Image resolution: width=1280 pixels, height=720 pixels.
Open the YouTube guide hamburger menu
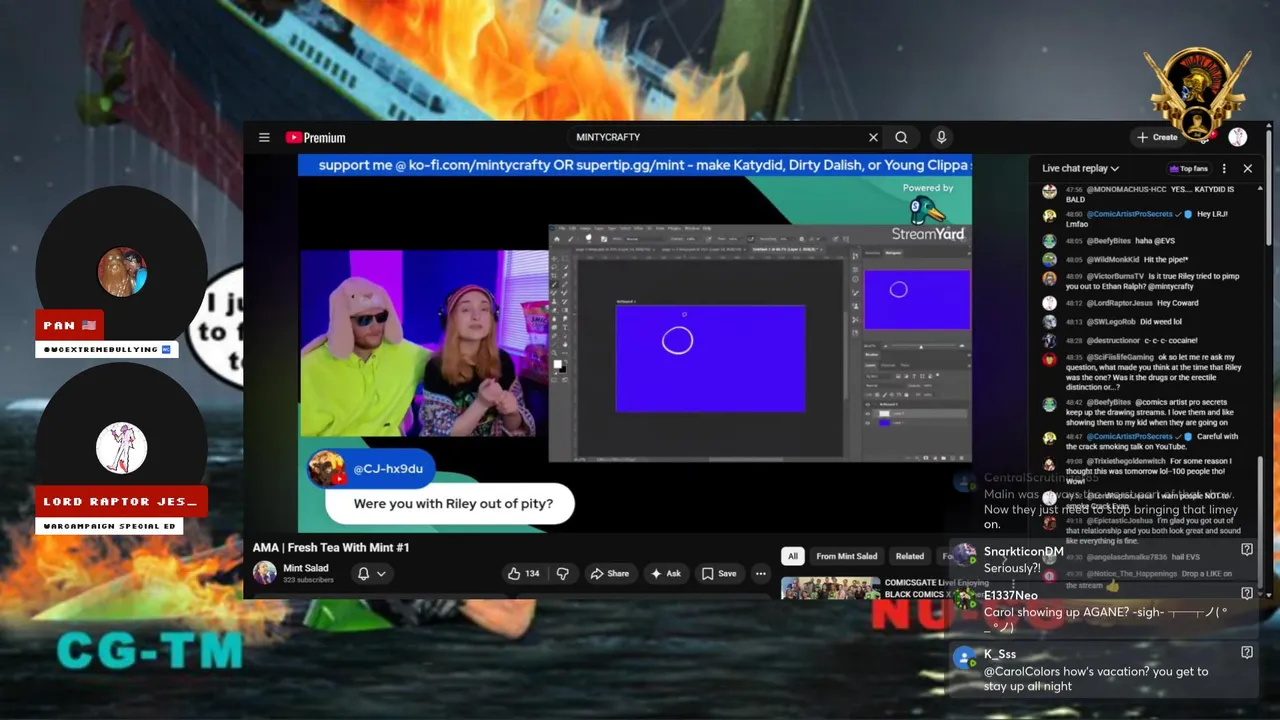click(x=264, y=138)
